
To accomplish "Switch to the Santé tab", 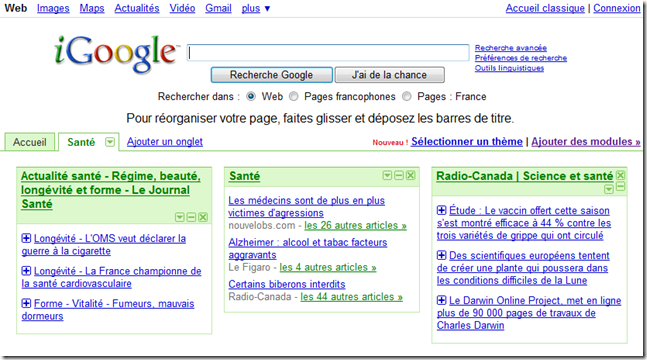I will (x=81, y=142).
